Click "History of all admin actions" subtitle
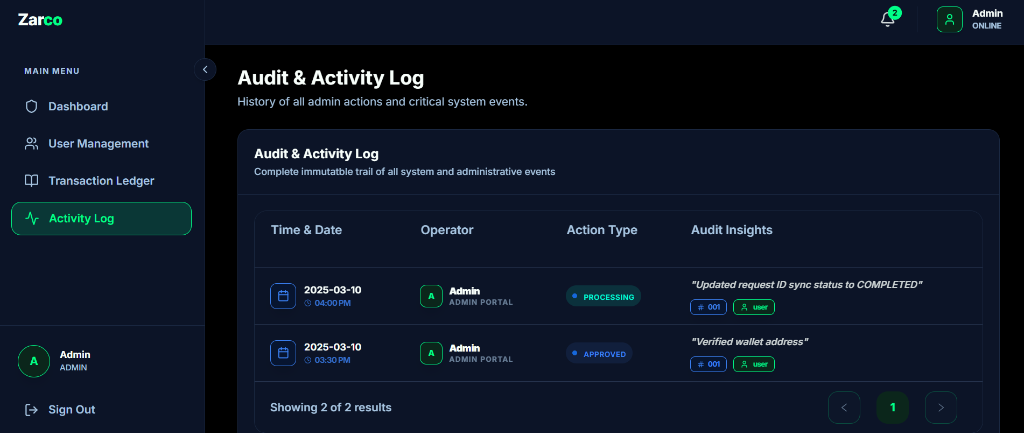Screen dimensions: 1024x433 point(382,103)
